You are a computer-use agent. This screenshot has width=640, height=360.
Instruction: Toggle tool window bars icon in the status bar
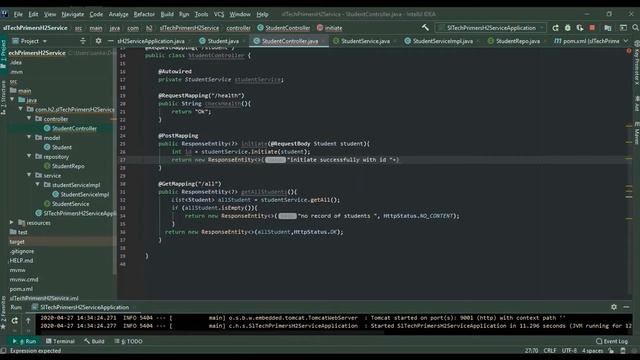coord(3,351)
